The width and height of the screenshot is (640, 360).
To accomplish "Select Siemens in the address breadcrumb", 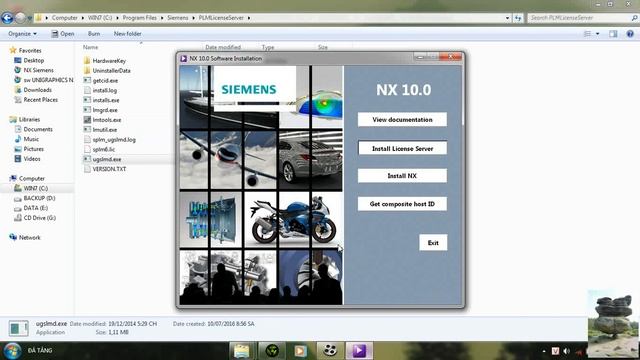I will (178, 18).
